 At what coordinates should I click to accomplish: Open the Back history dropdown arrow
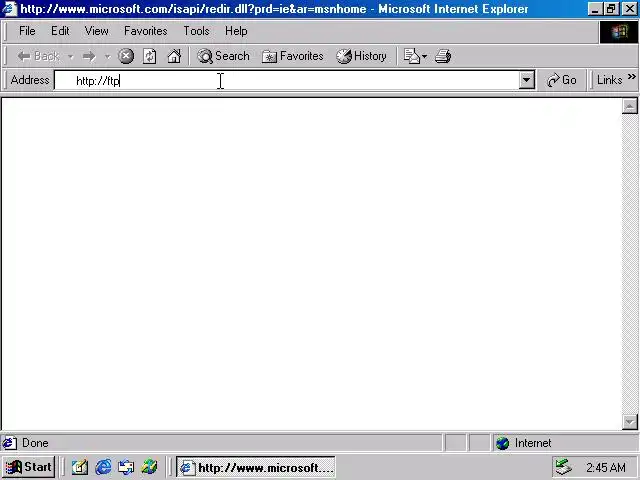pyautogui.click(x=71, y=56)
